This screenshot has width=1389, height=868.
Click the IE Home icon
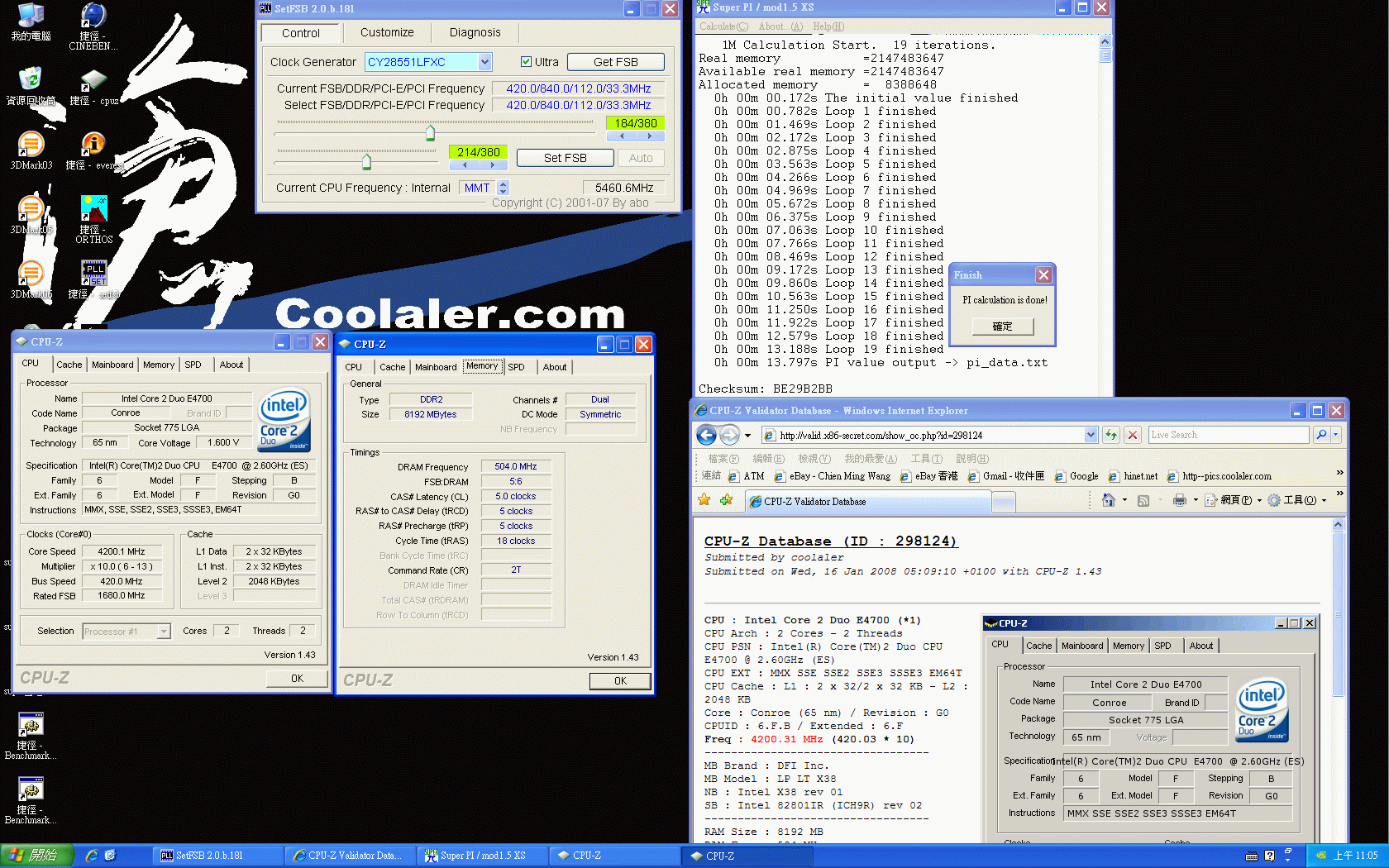click(x=1109, y=500)
